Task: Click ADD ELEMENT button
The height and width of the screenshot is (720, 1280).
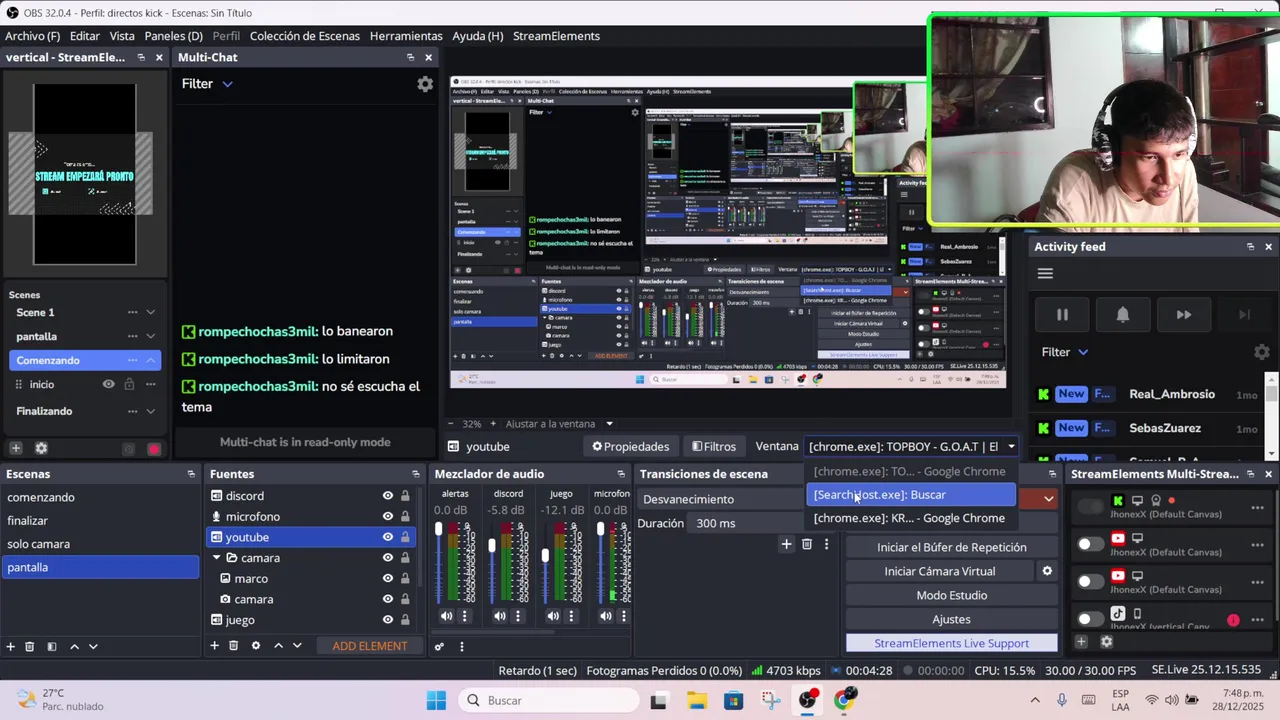Action: 370,646
